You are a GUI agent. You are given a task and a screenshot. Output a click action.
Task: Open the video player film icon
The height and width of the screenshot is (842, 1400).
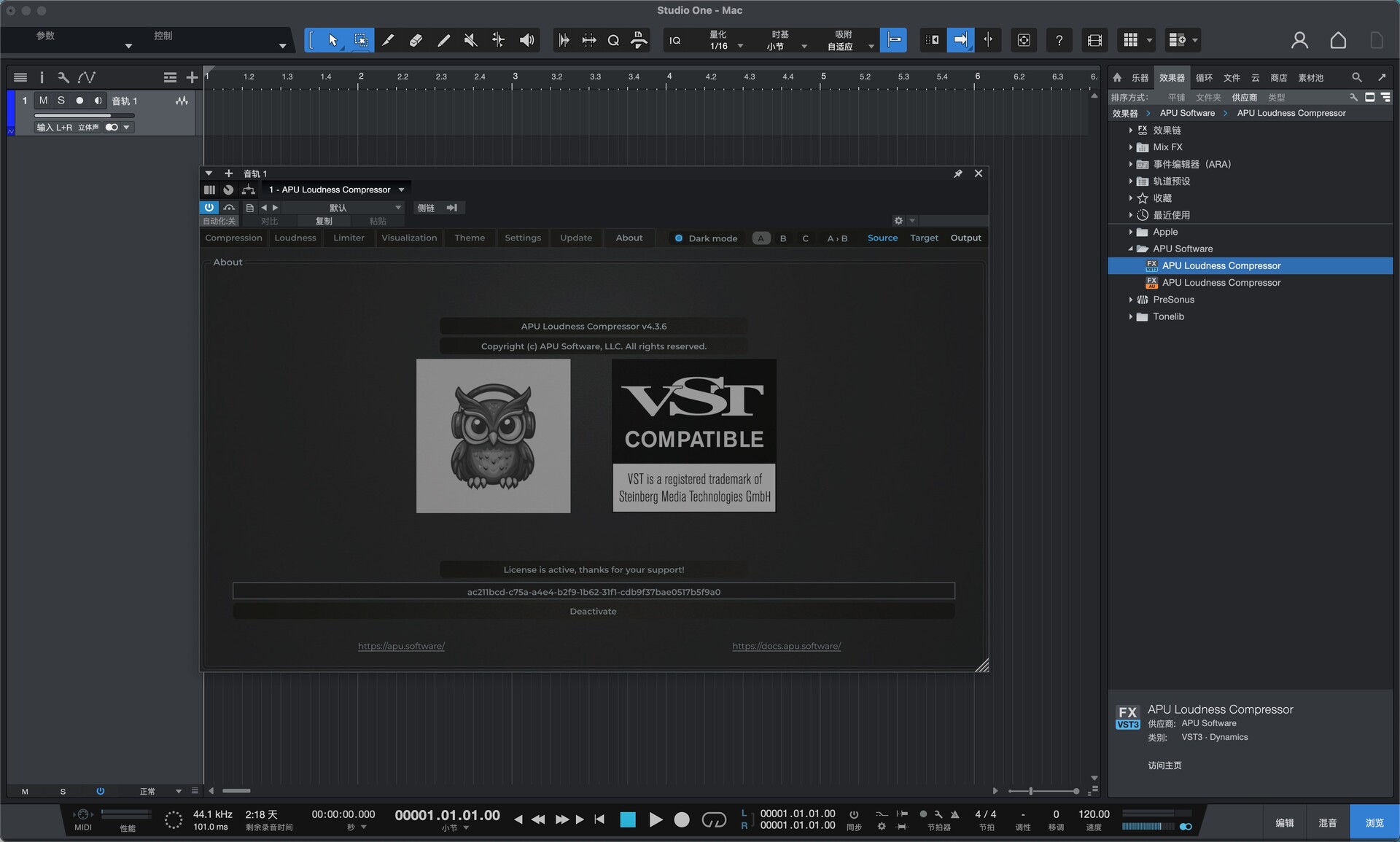pos(1094,40)
